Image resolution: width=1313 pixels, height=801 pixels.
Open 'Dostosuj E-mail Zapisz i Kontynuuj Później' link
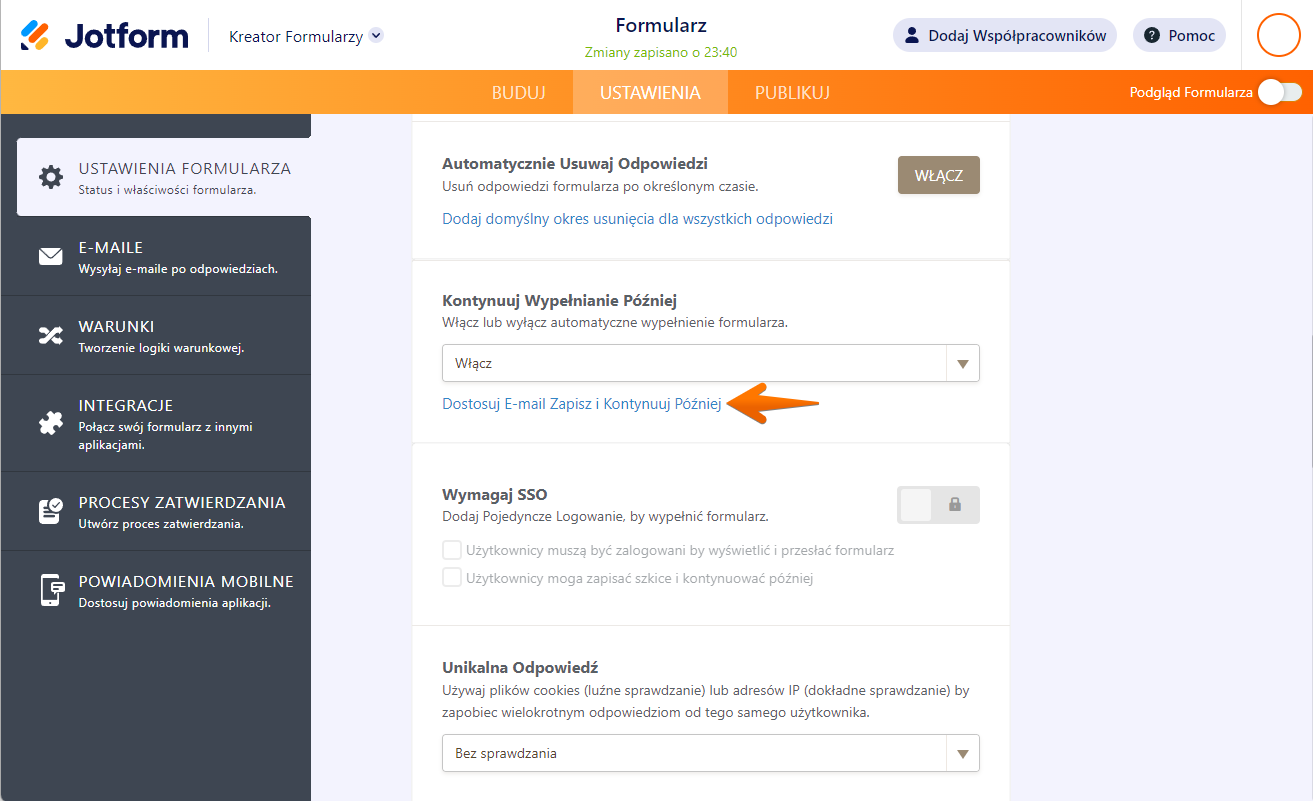[x=581, y=404]
